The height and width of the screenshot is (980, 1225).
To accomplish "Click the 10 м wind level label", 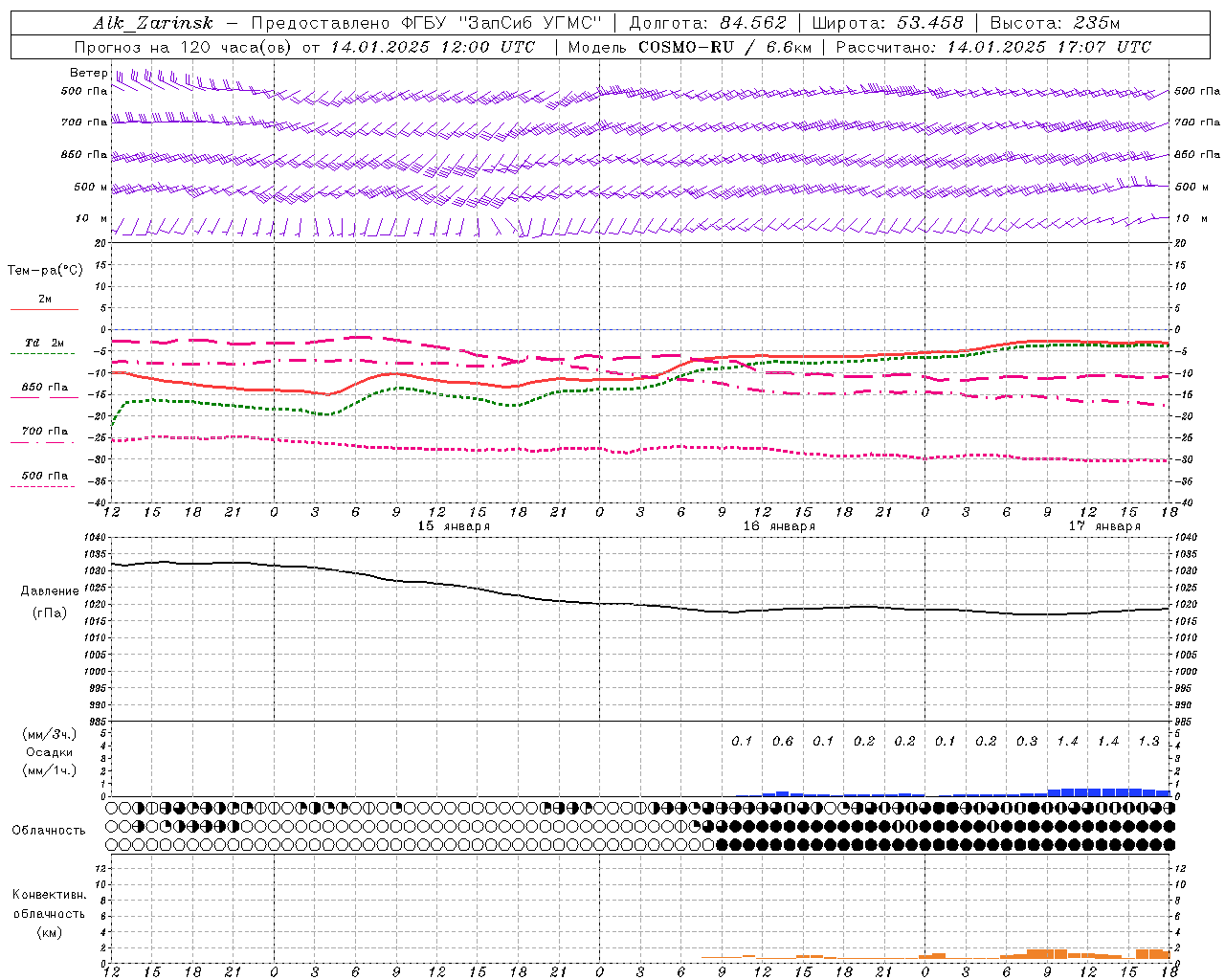I will (x=92, y=219).
